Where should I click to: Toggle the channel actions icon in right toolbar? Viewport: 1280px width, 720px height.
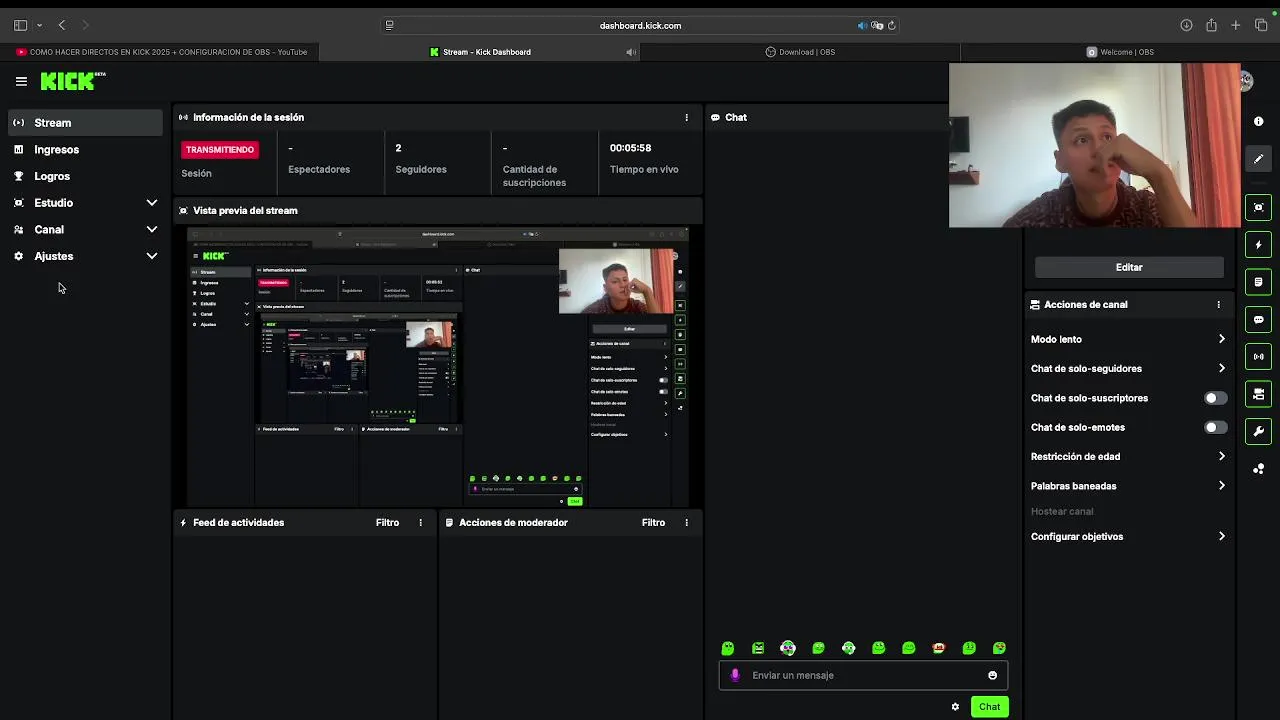pos(1259,394)
